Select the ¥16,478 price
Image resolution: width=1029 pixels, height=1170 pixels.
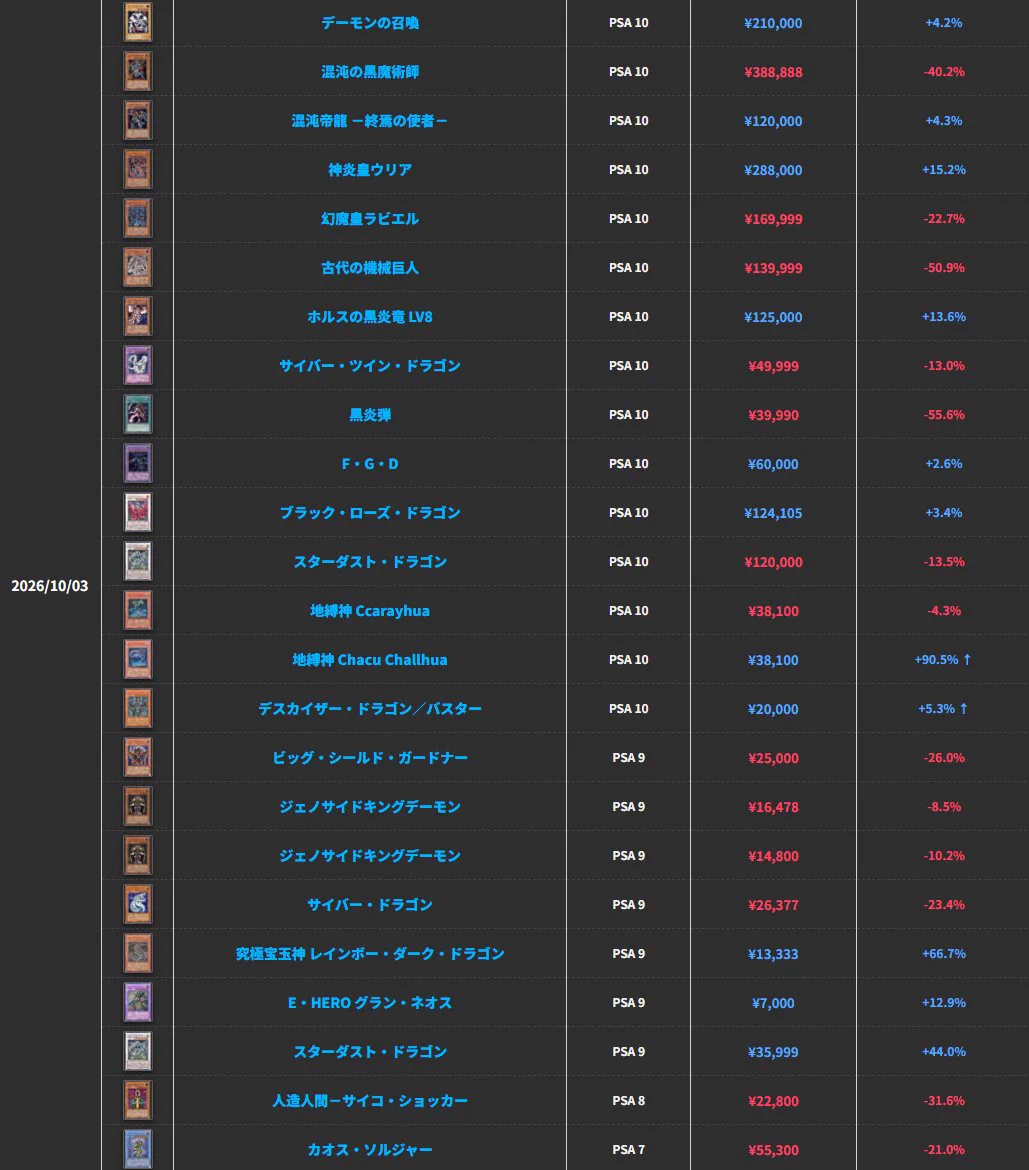click(x=773, y=807)
